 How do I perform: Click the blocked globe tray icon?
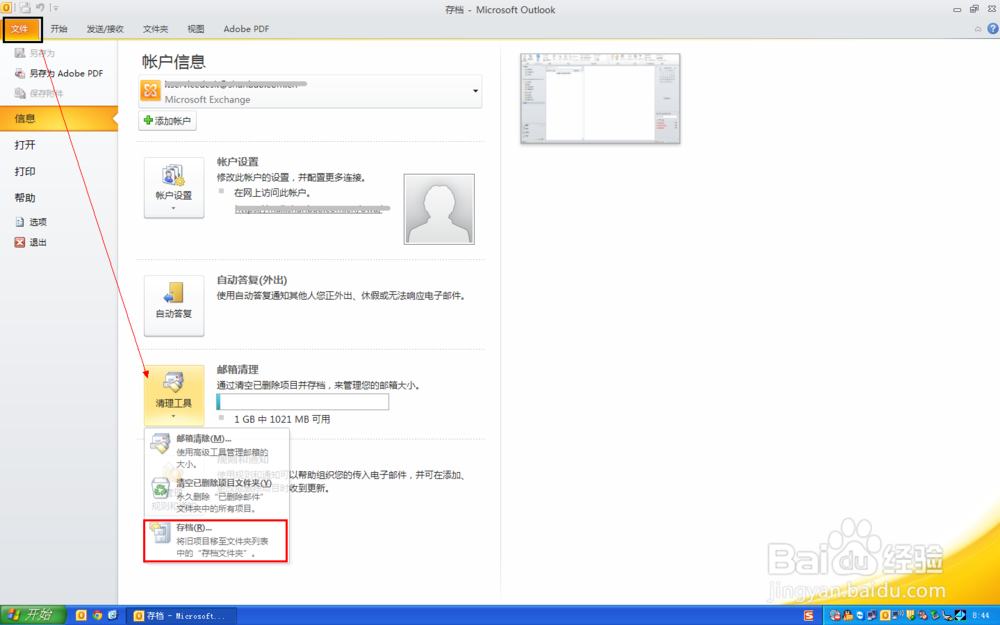835,615
